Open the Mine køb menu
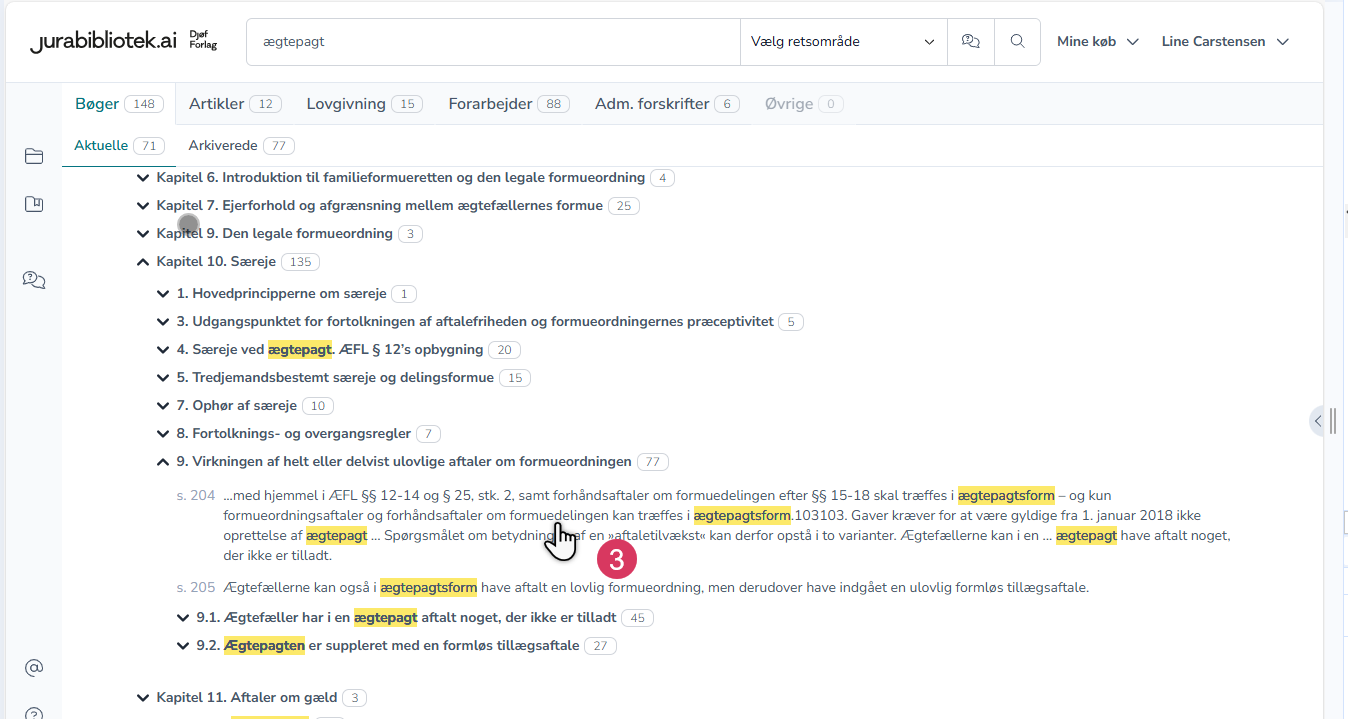The height and width of the screenshot is (719, 1348). pos(1098,42)
